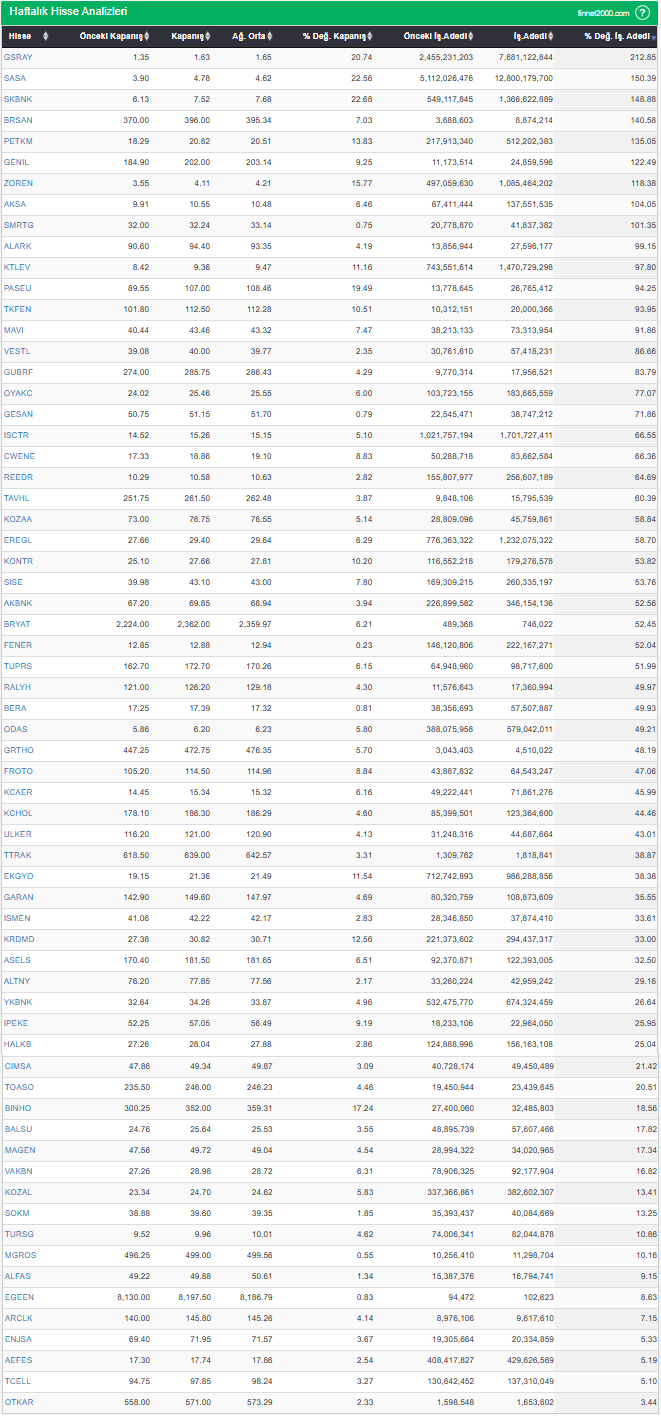This screenshot has height=1416, width=661.
Task: Sort table by Hisse column arrows
Action: [46, 37]
